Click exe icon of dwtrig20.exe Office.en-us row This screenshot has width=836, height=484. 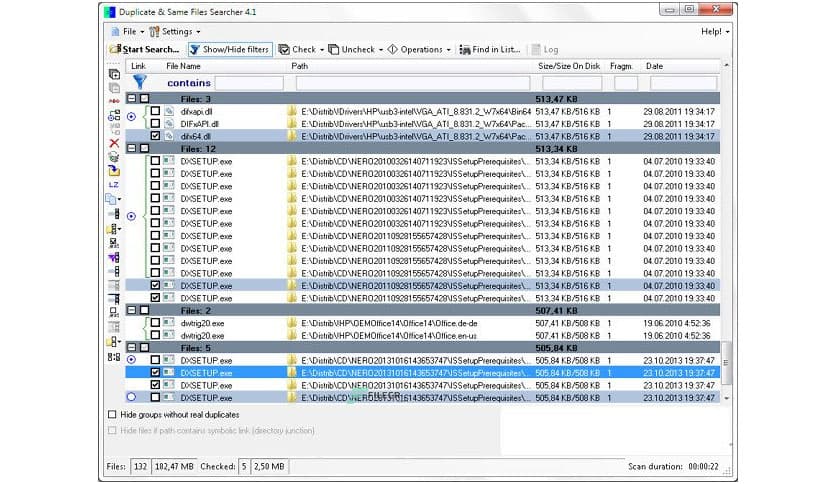tap(169, 335)
